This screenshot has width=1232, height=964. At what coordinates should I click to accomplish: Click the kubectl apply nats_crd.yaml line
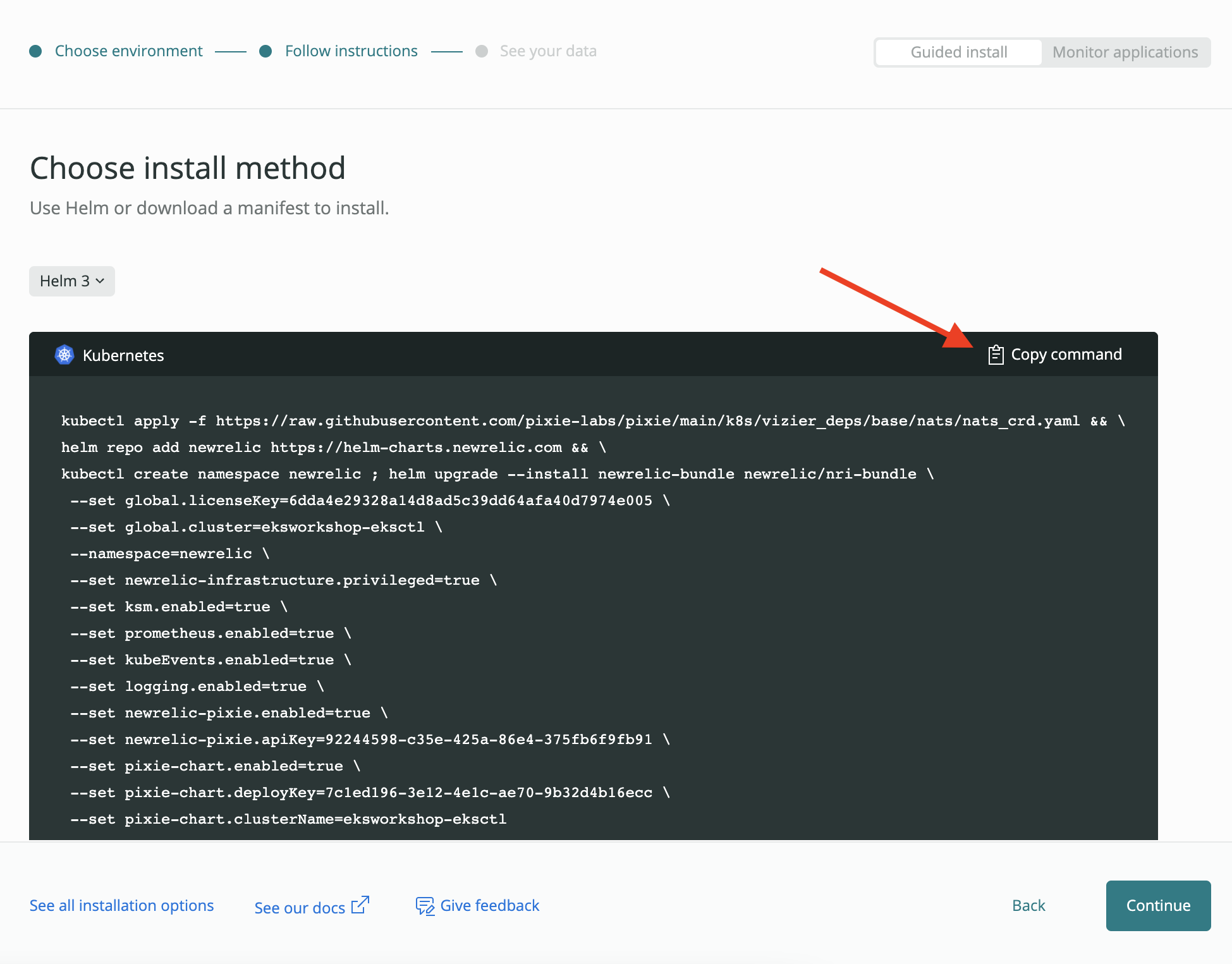pos(593,421)
